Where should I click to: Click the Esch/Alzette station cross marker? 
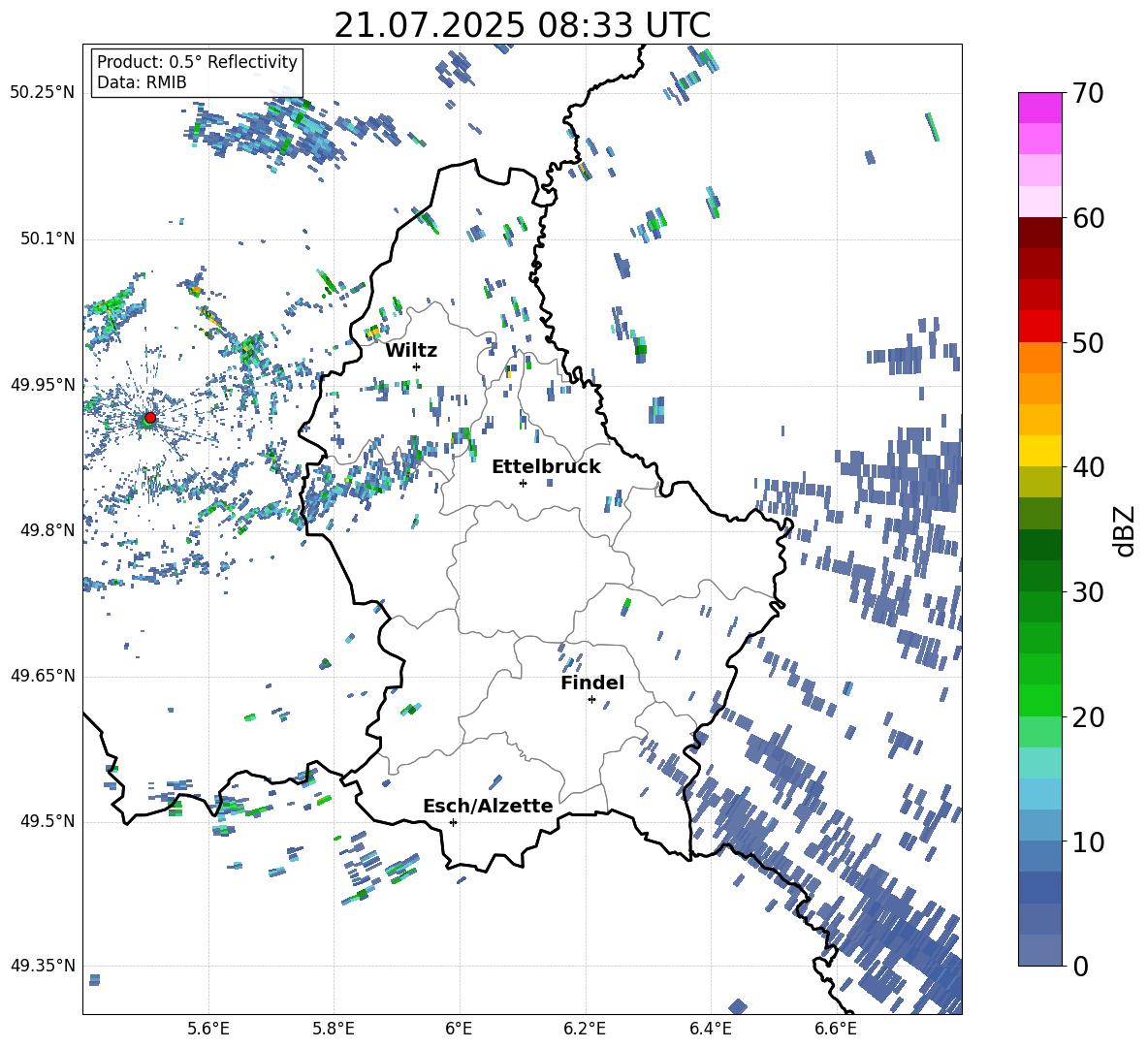[x=453, y=822]
